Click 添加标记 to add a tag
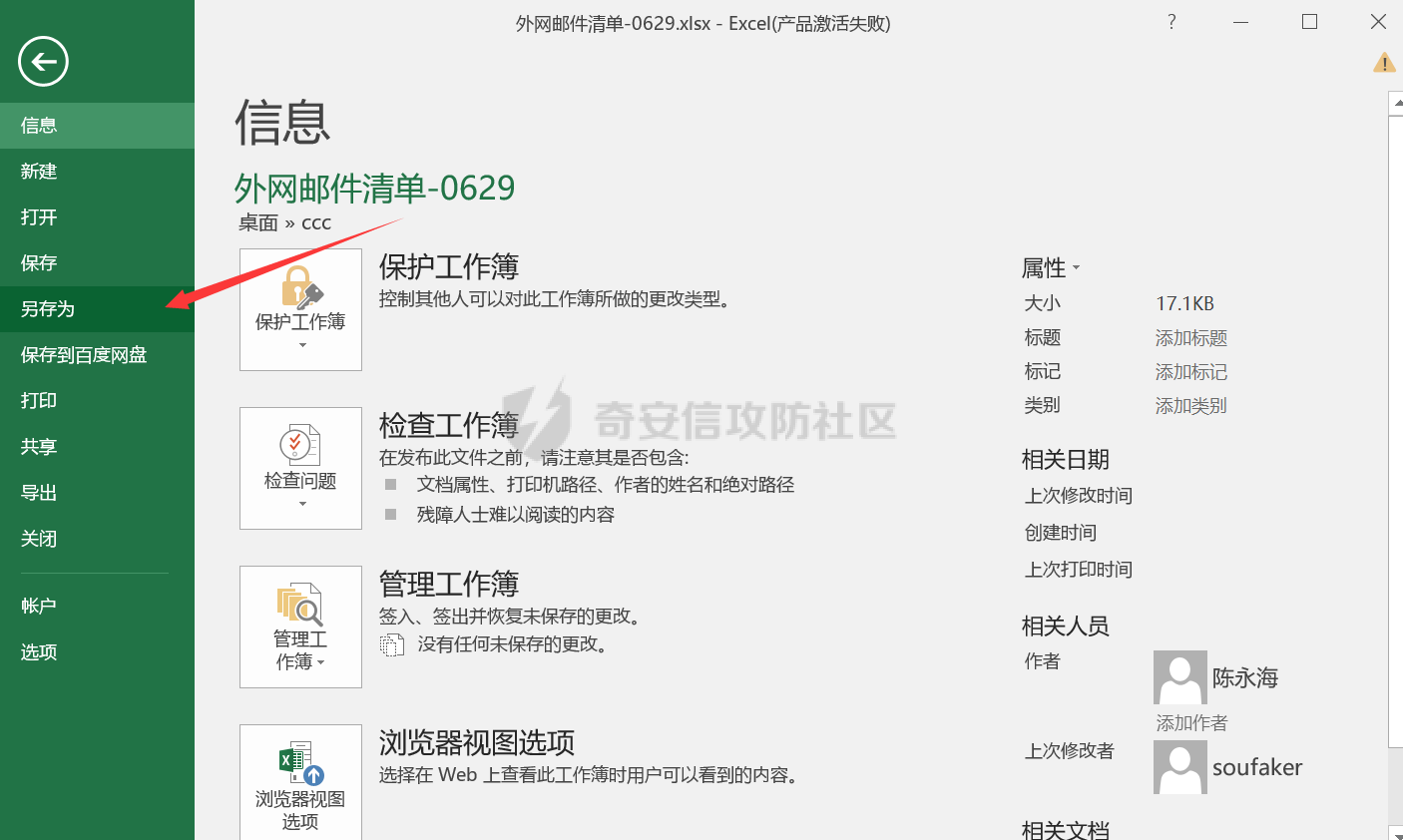Screen dimensions: 1403x840 coord(1191,372)
